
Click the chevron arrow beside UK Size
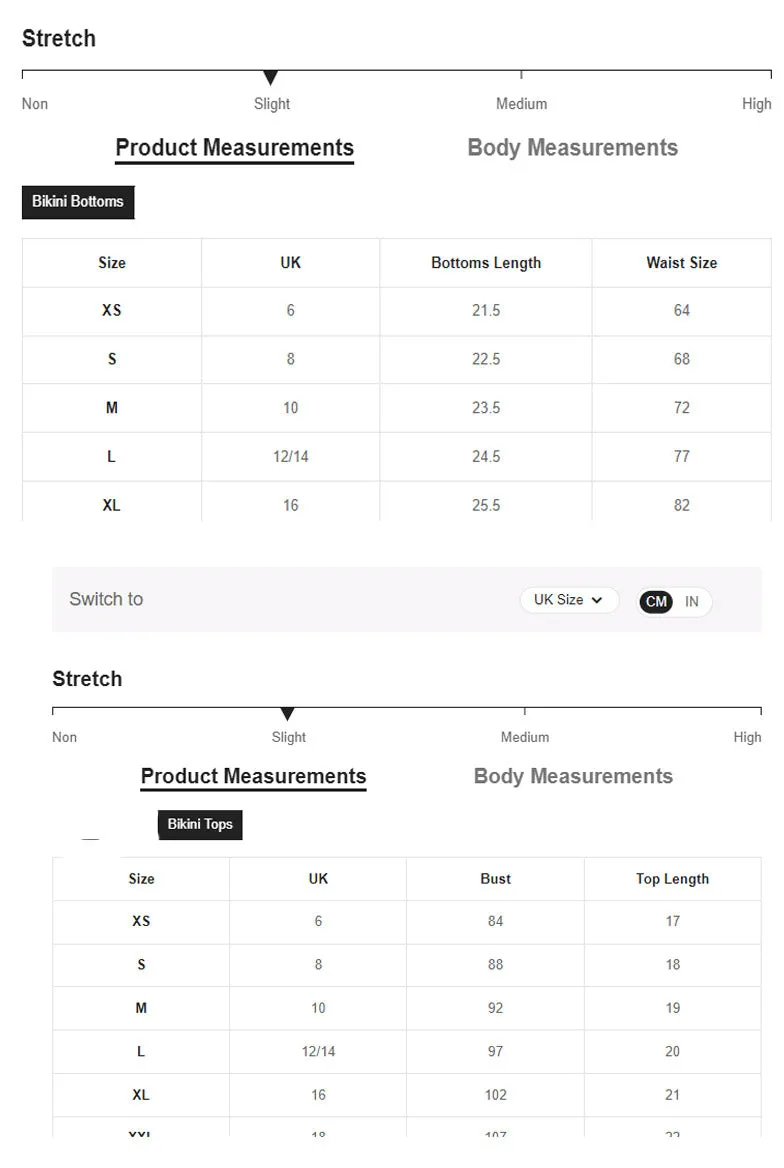point(596,600)
